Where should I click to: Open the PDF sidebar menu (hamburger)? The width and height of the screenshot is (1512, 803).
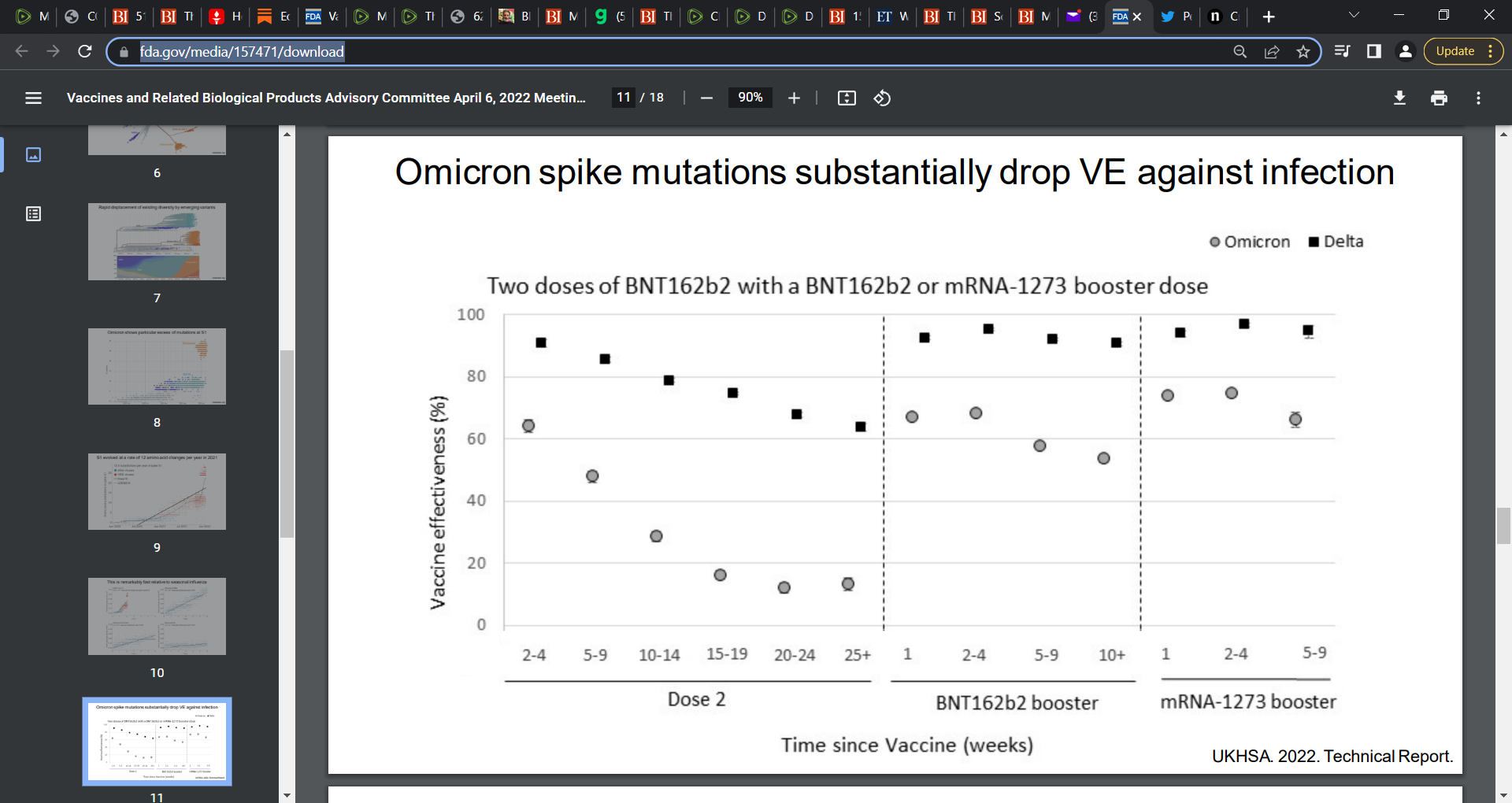coord(33,98)
